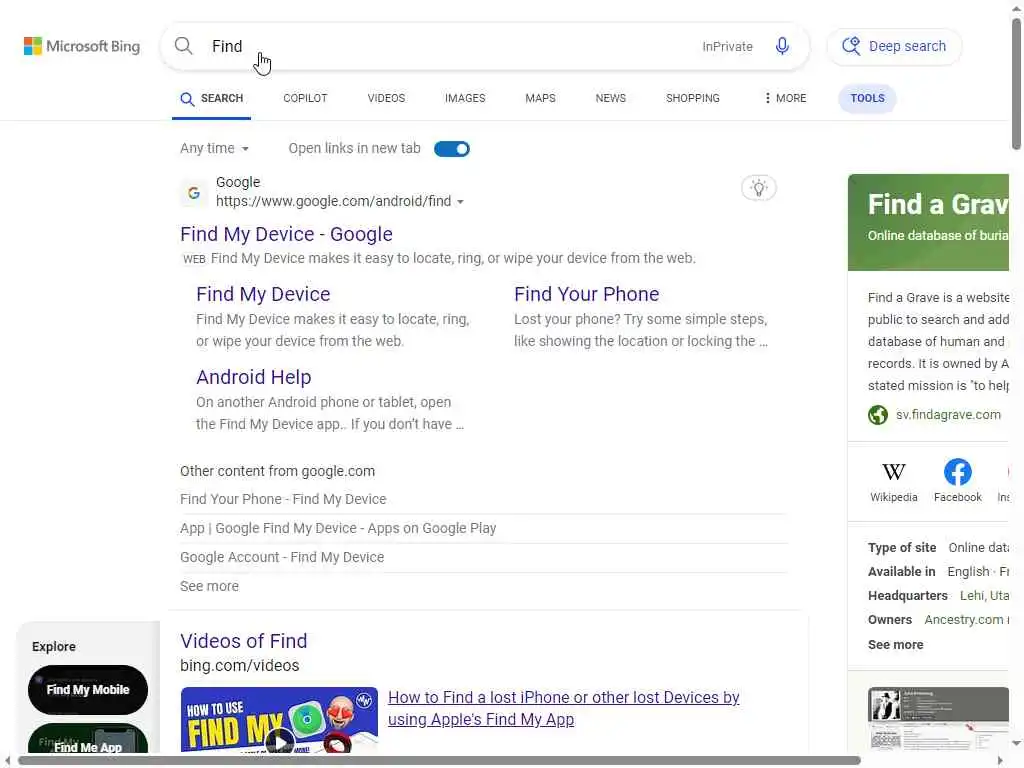Click the Ancestry.com owner link
The image size is (1024, 768).
click(x=966, y=620)
